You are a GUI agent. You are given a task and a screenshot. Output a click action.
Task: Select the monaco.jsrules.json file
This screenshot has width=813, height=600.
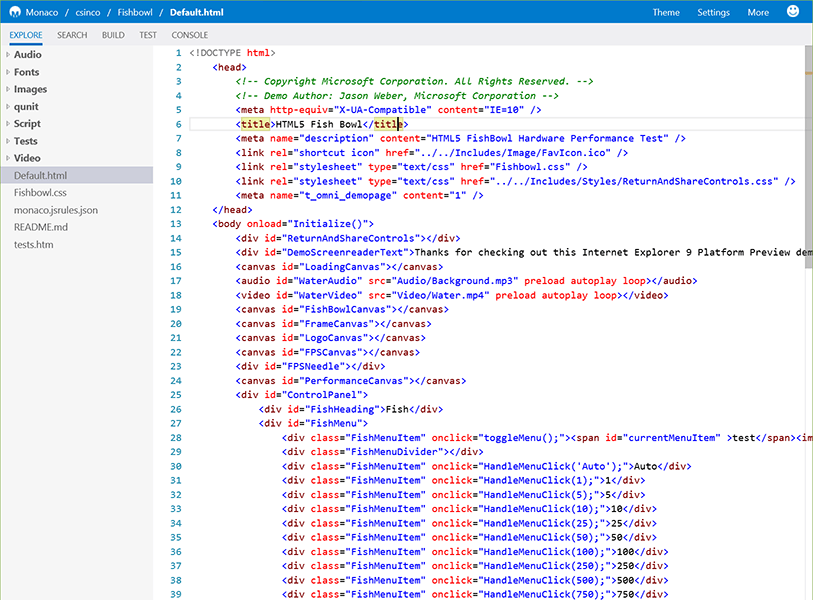[x=56, y=210]
